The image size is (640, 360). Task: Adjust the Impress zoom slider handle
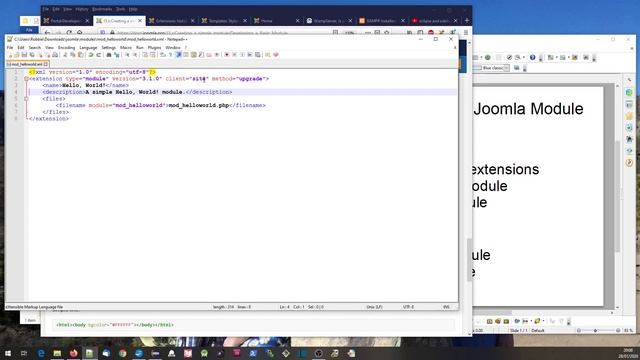596,330
